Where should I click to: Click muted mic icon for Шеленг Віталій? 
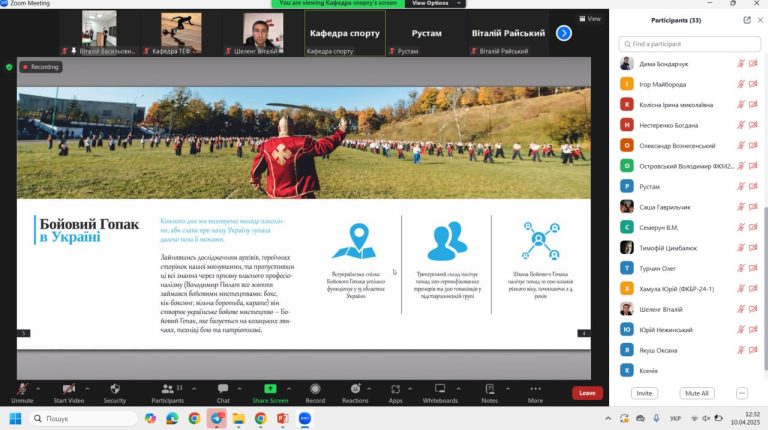(x=741, y=309)
